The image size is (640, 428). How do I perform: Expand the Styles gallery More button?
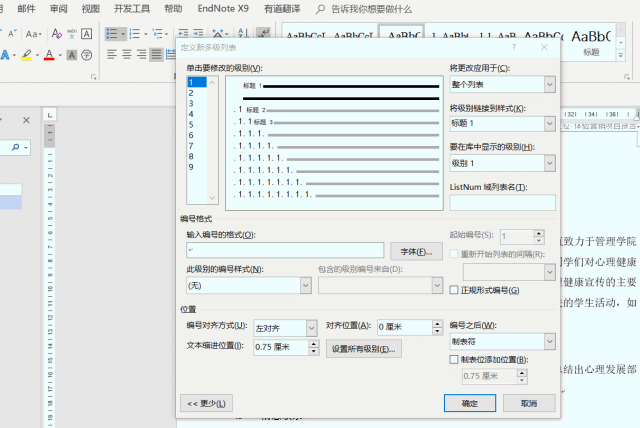pos(620,55)
